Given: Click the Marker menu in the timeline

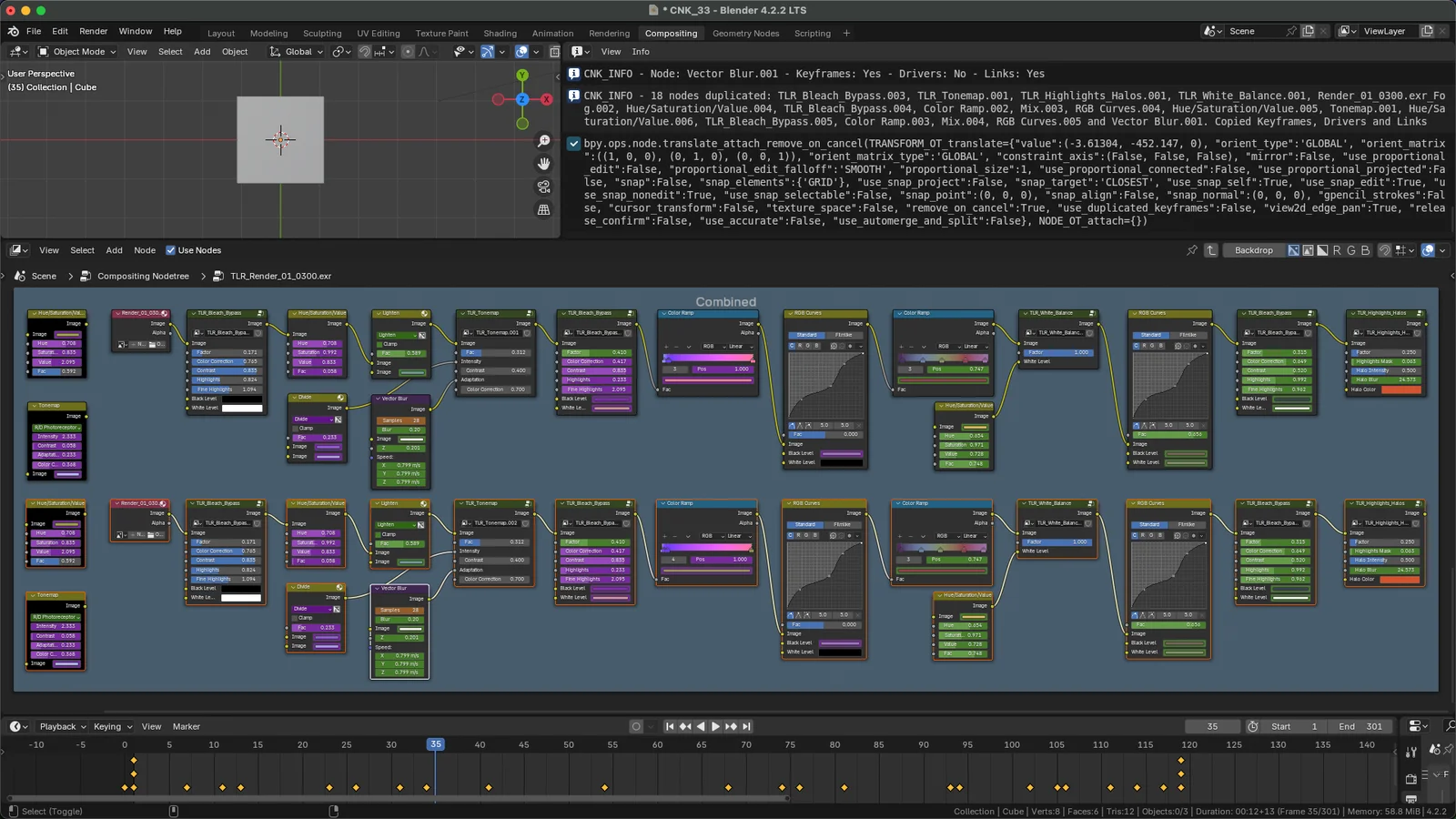Looking at the screenshot, I should point(187,726).
